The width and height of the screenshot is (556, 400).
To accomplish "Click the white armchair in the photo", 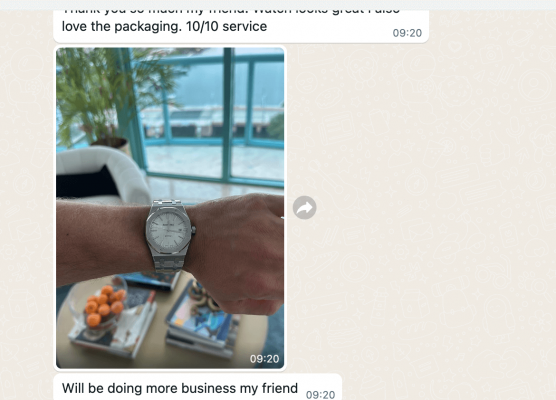I will point(103,176).
